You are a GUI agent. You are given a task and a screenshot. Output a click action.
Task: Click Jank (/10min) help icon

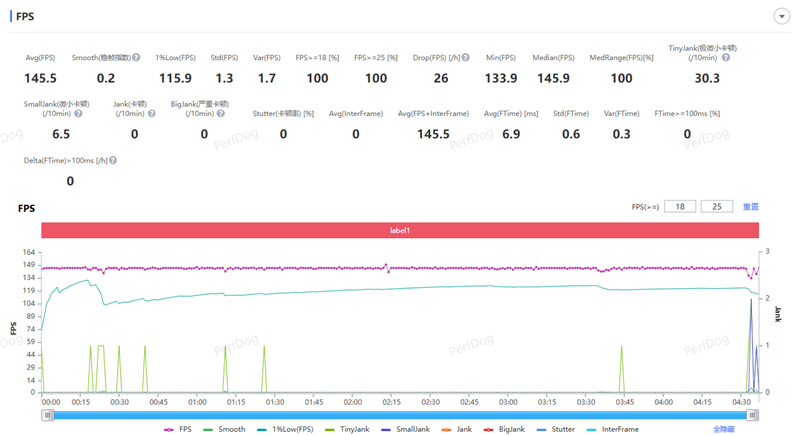(x=150, y=114)
